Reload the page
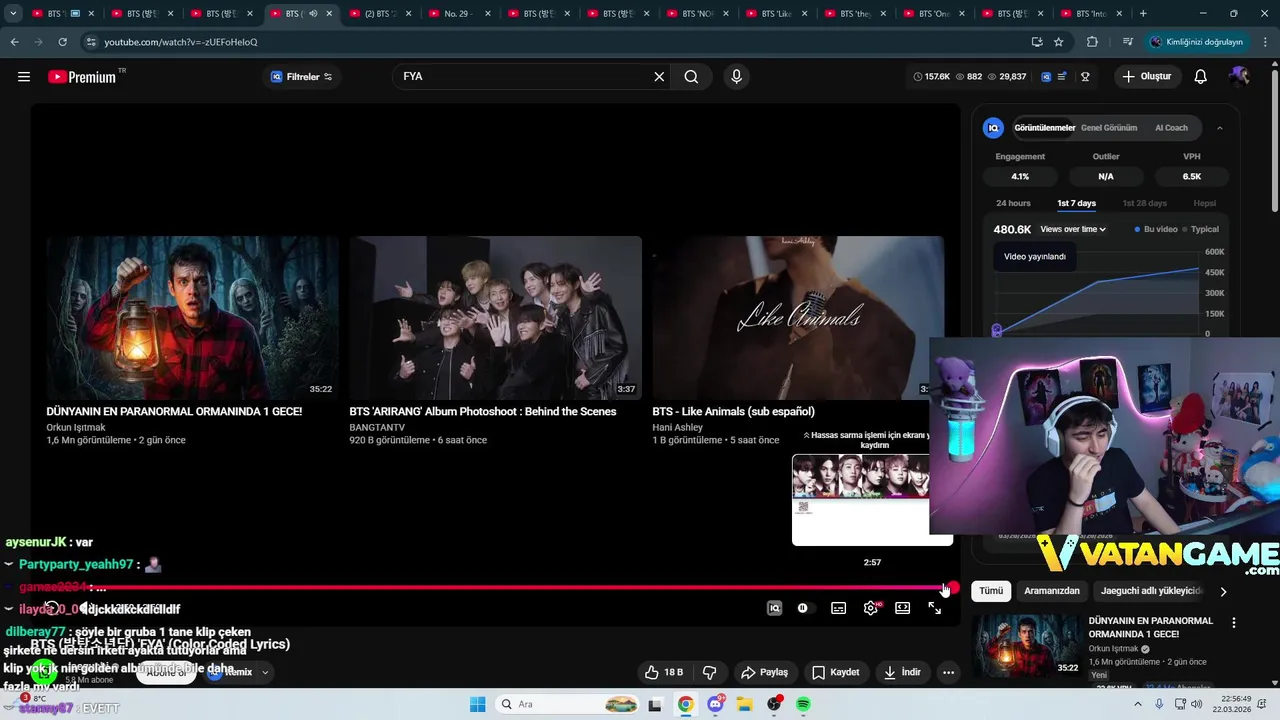 click(62, 42)
